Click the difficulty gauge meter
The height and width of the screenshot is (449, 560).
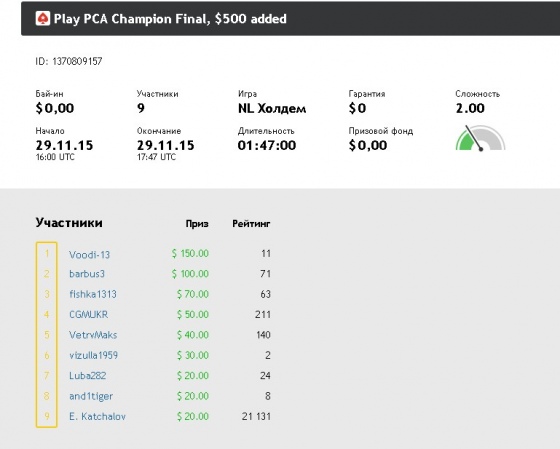coord(480,138)
